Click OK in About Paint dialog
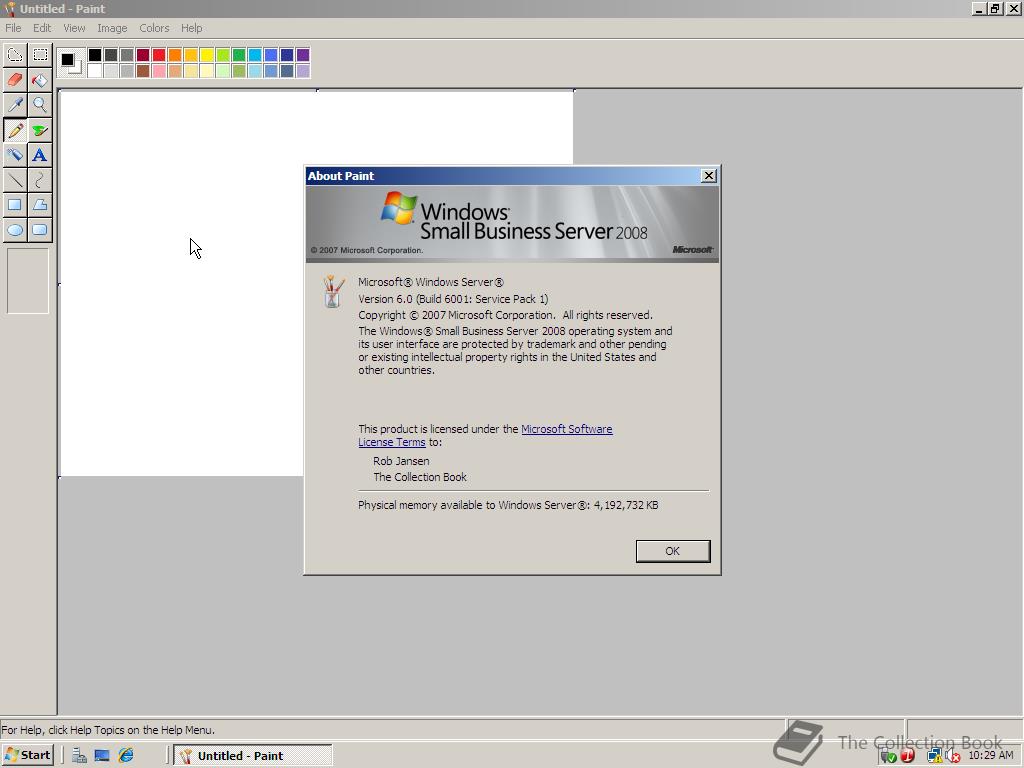 673,551
